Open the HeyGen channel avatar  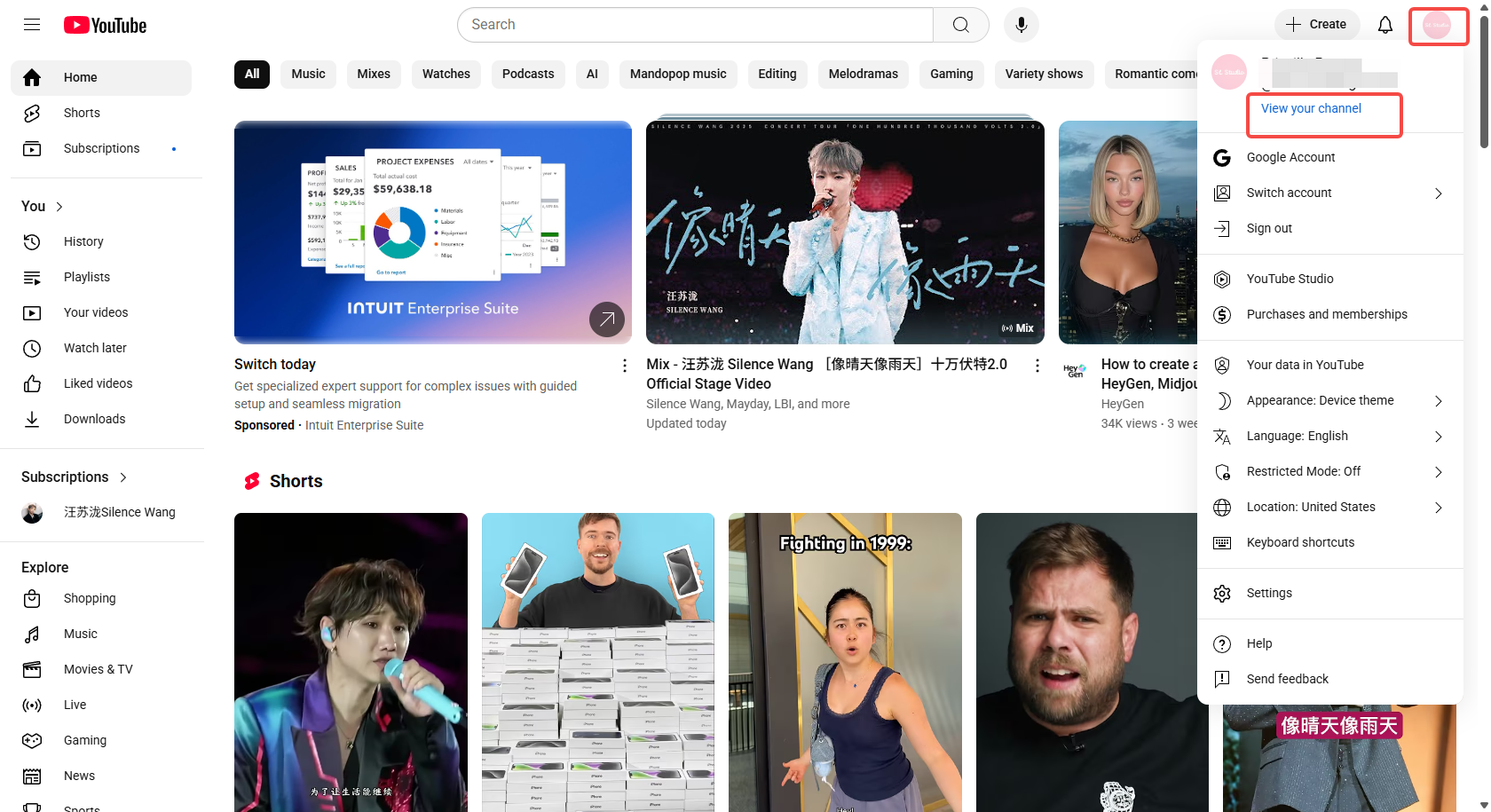coord(1075,370)
